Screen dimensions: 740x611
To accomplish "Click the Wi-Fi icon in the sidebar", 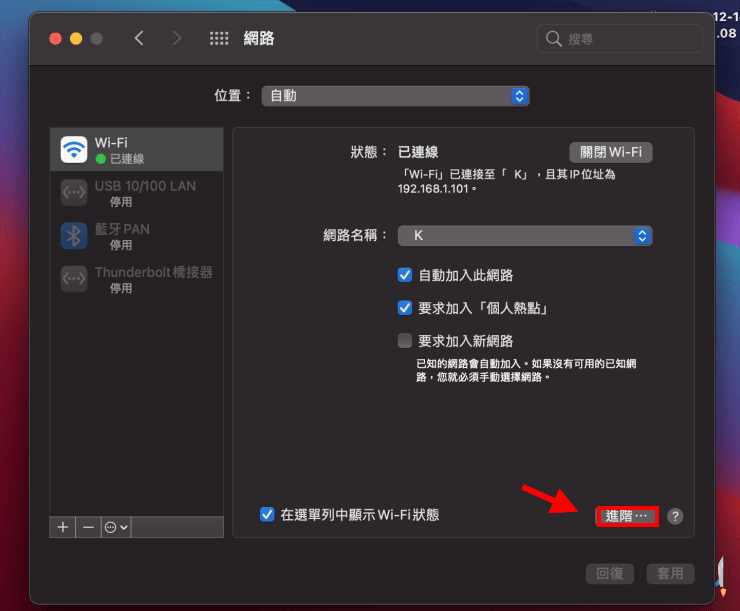I will click(x=73, y=150).
